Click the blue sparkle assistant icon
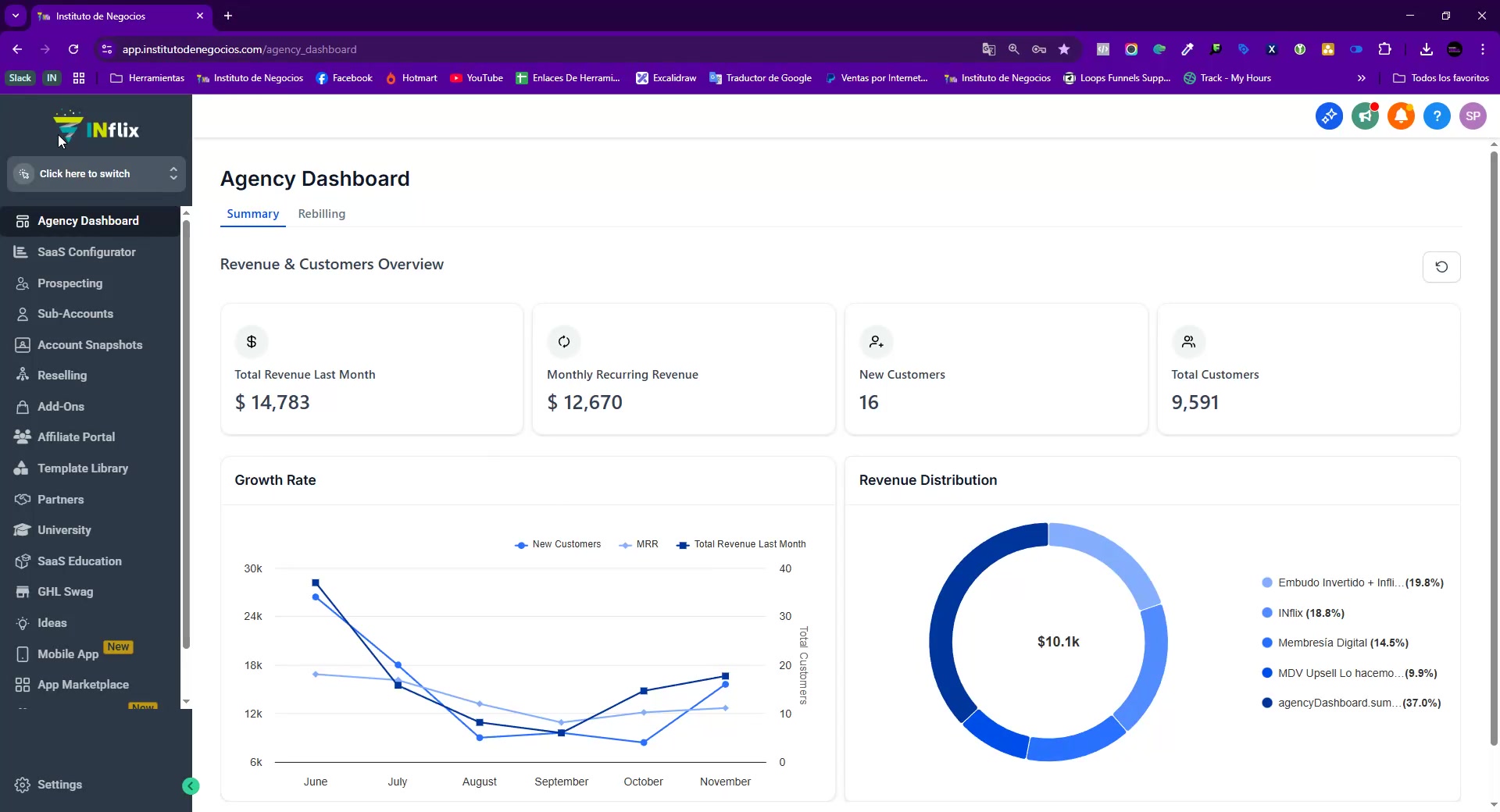This screenshot has height=812, width=1500. (x=1329, y=116)
